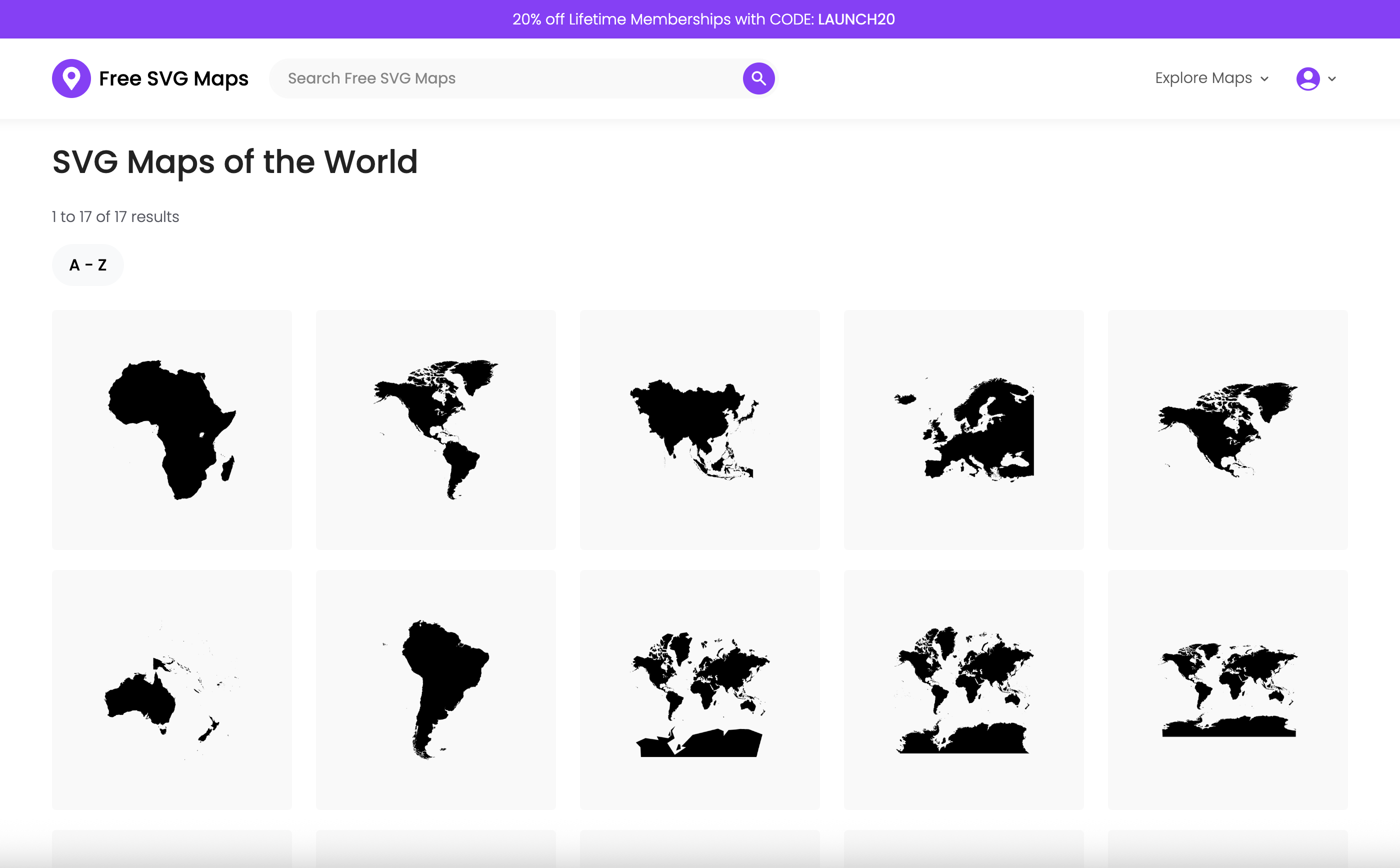Click the purple map pin logo icon
Viewport: 1400px width, 868px height.
tap(71, 78)
